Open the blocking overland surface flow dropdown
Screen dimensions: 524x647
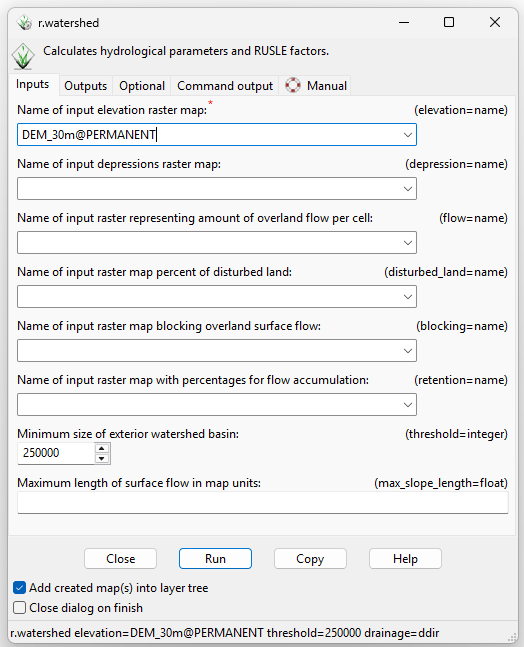coord(408,351)
